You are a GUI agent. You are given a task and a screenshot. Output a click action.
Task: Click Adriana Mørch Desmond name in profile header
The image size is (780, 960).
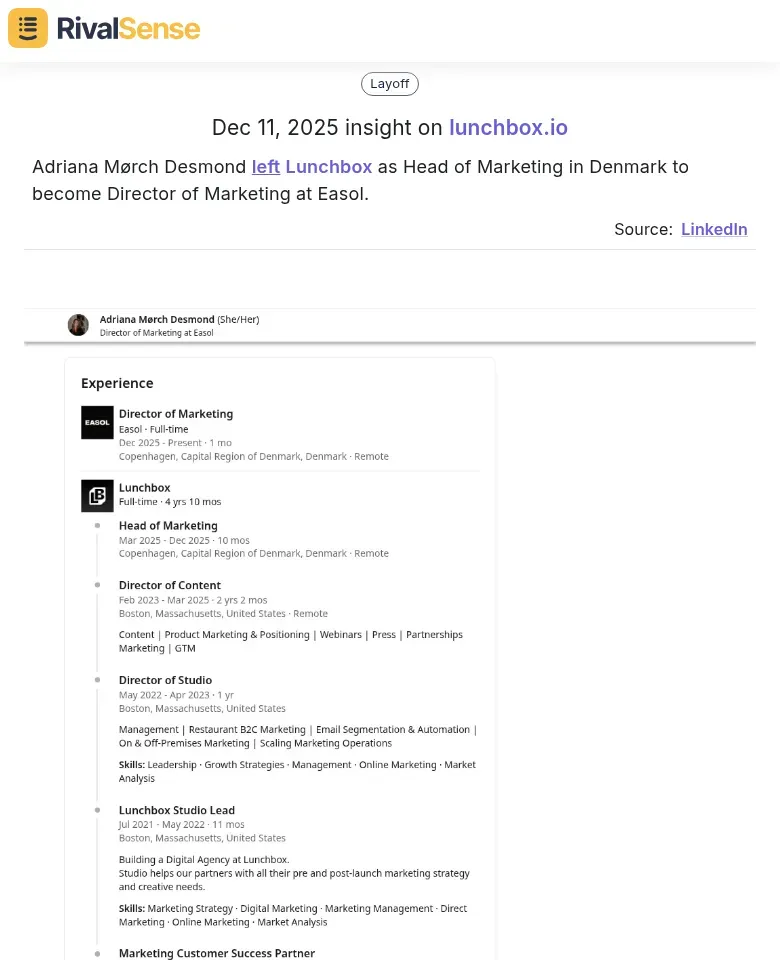click(157, 319)
